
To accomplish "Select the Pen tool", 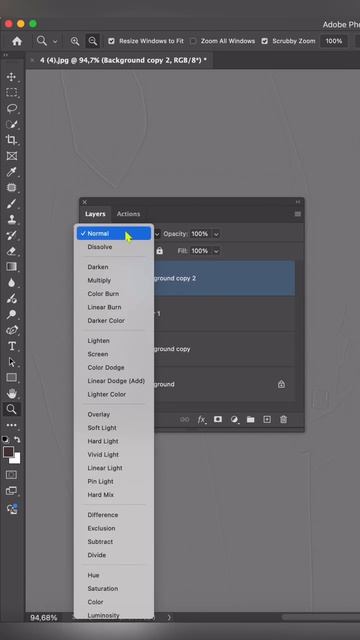I will 11,330.
